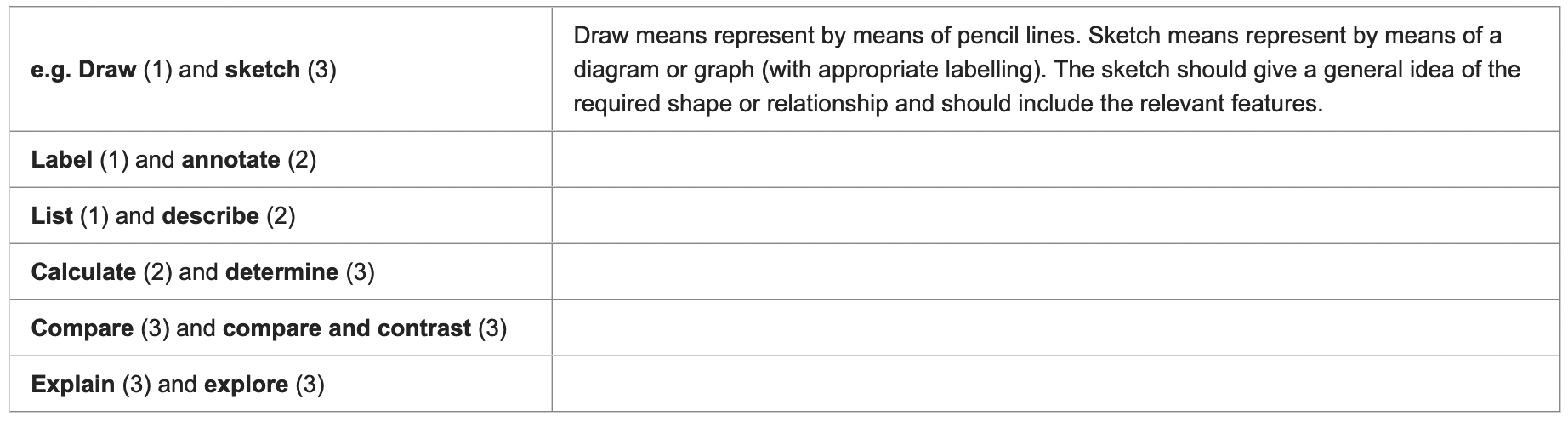The width and height of the screenshot is (1568, 422).
Task: Click the empty answer cell beside "List and describe"
Action: coord(1058,216)
